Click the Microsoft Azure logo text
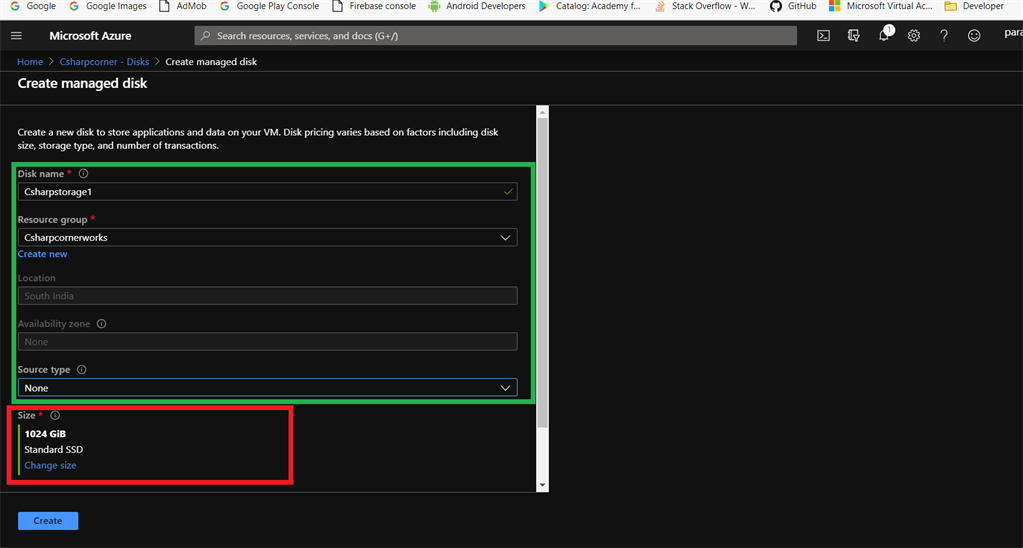1023x548 pixels. pyautogui.click(x=90, y=36)
